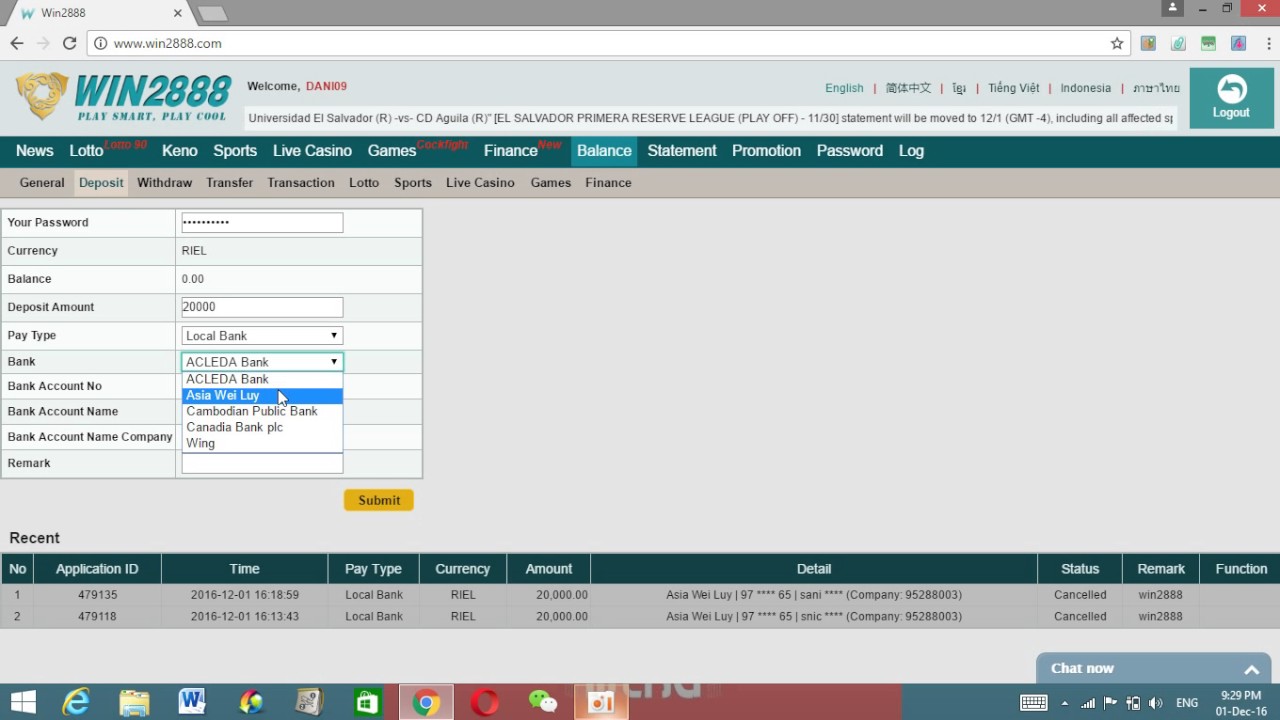Screen dimensions: 1280x720
Task: Select ACLEDA Bank in dropdown list
Action: click(262, 379)
